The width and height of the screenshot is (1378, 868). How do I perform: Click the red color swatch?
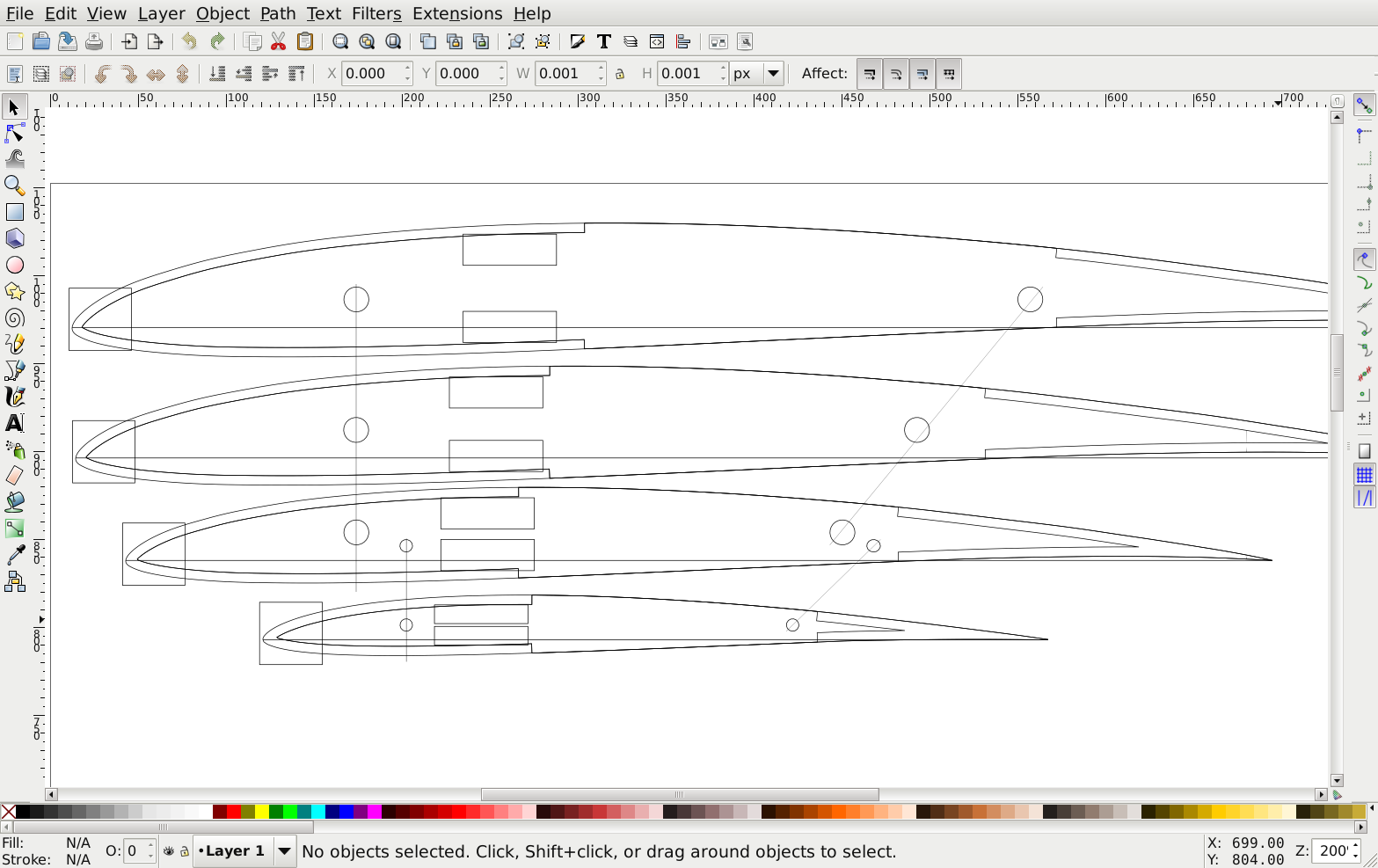pyautogui.click(x=233, y=812)
